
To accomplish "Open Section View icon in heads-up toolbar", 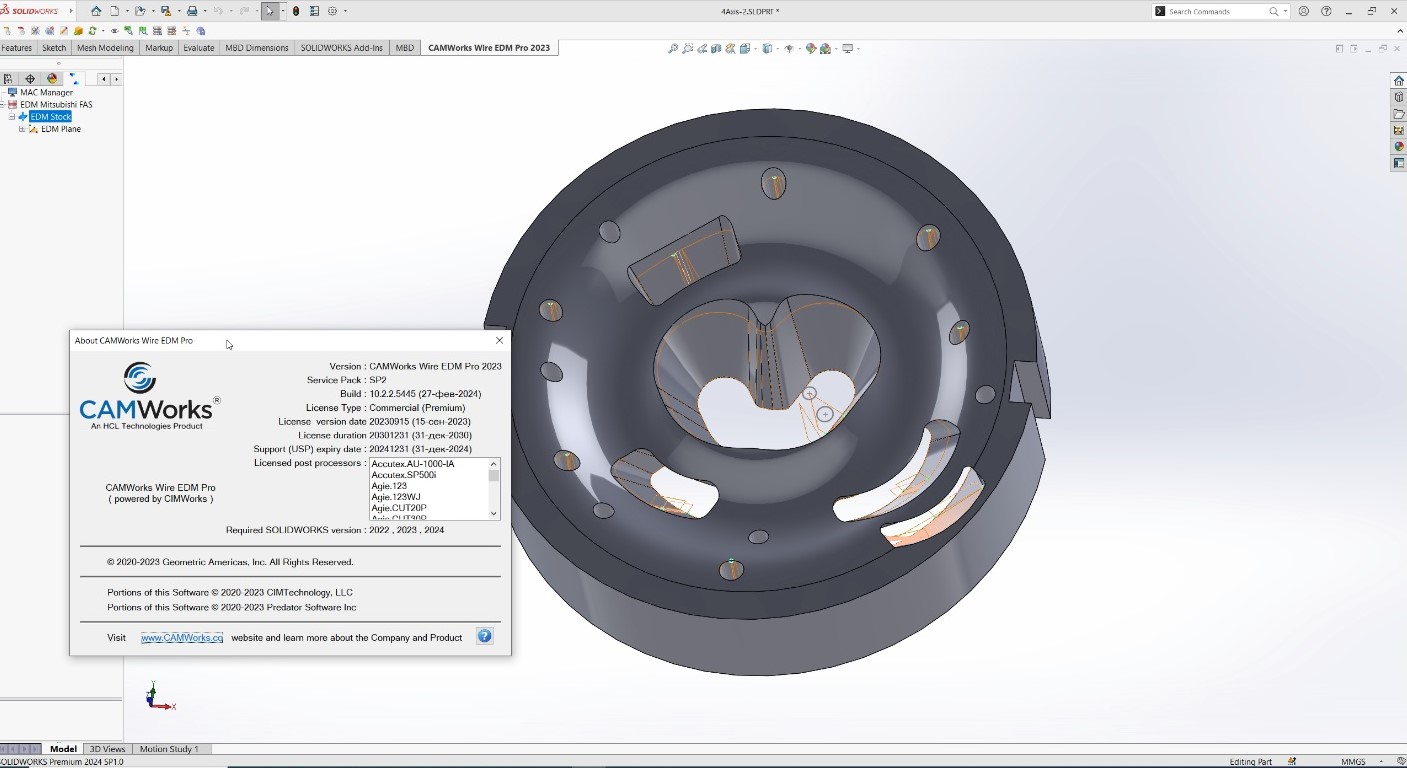I will (716, 48).
